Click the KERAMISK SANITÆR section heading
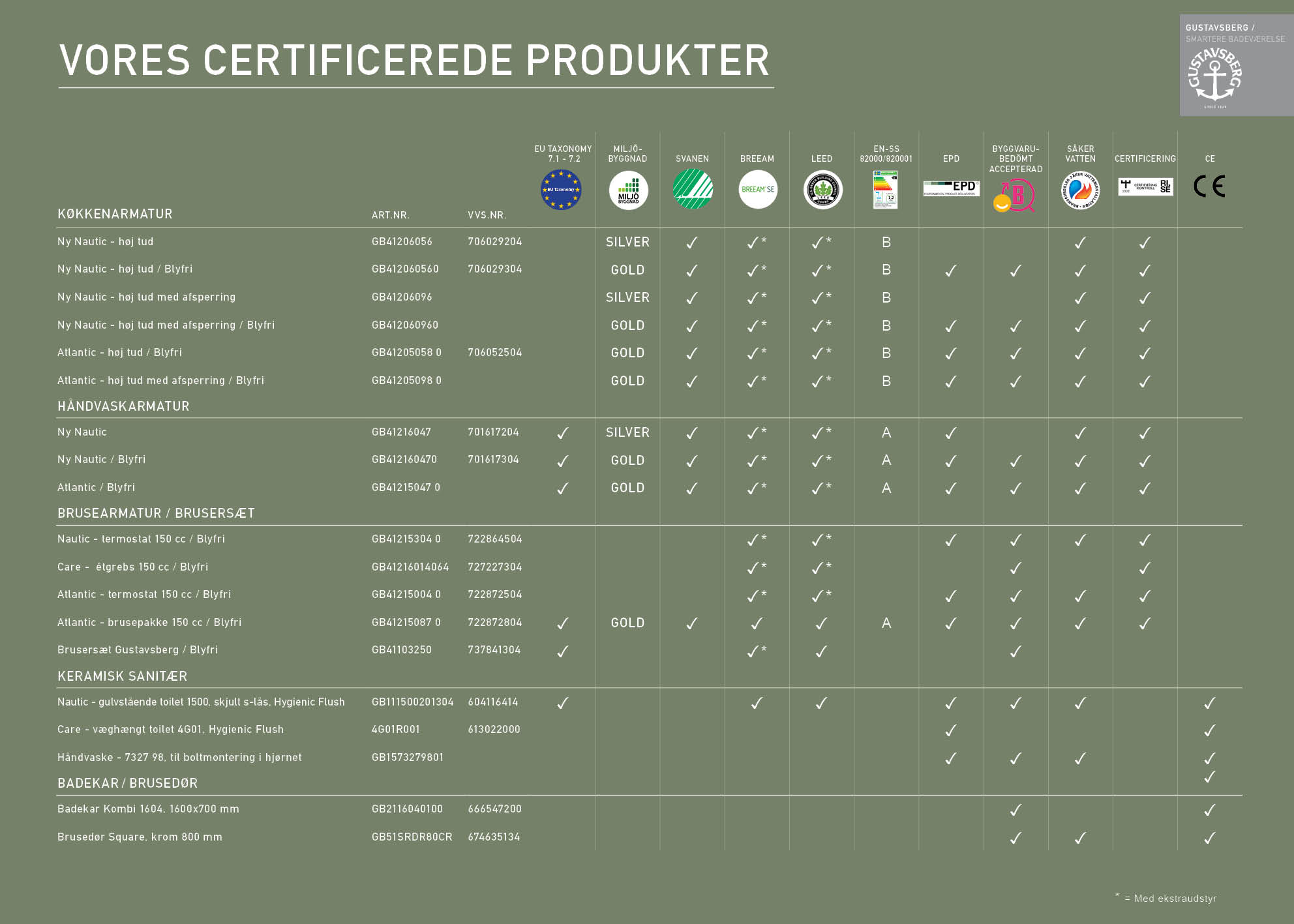 [x=122, y=676]
